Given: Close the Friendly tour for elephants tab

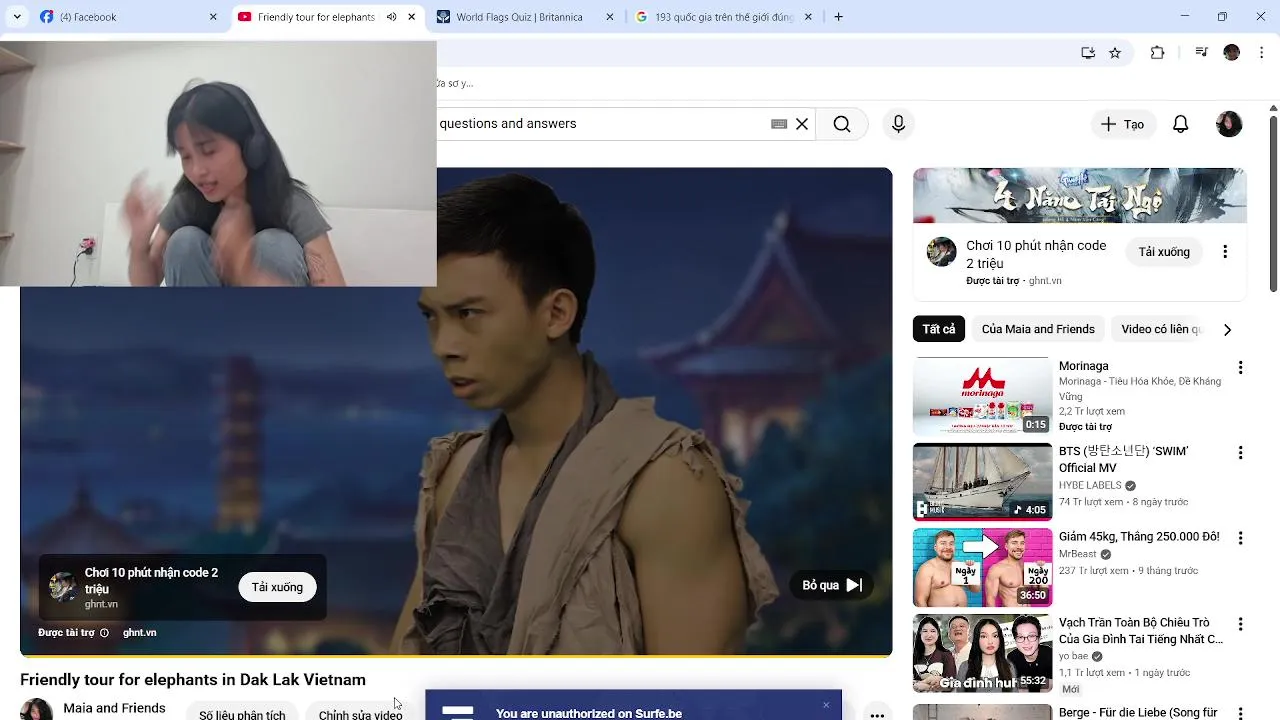Looking at the screenshot, I should tap(411, 17).
